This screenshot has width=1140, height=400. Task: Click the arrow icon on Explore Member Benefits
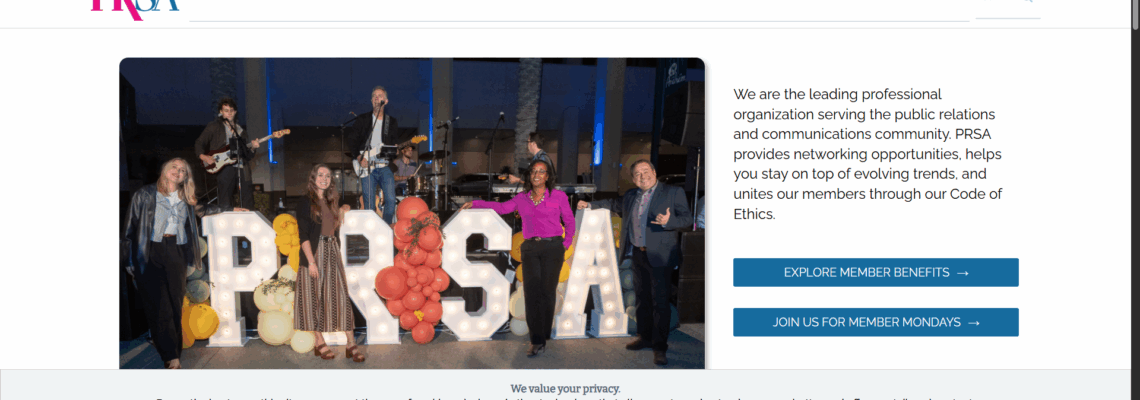[963, 273]
